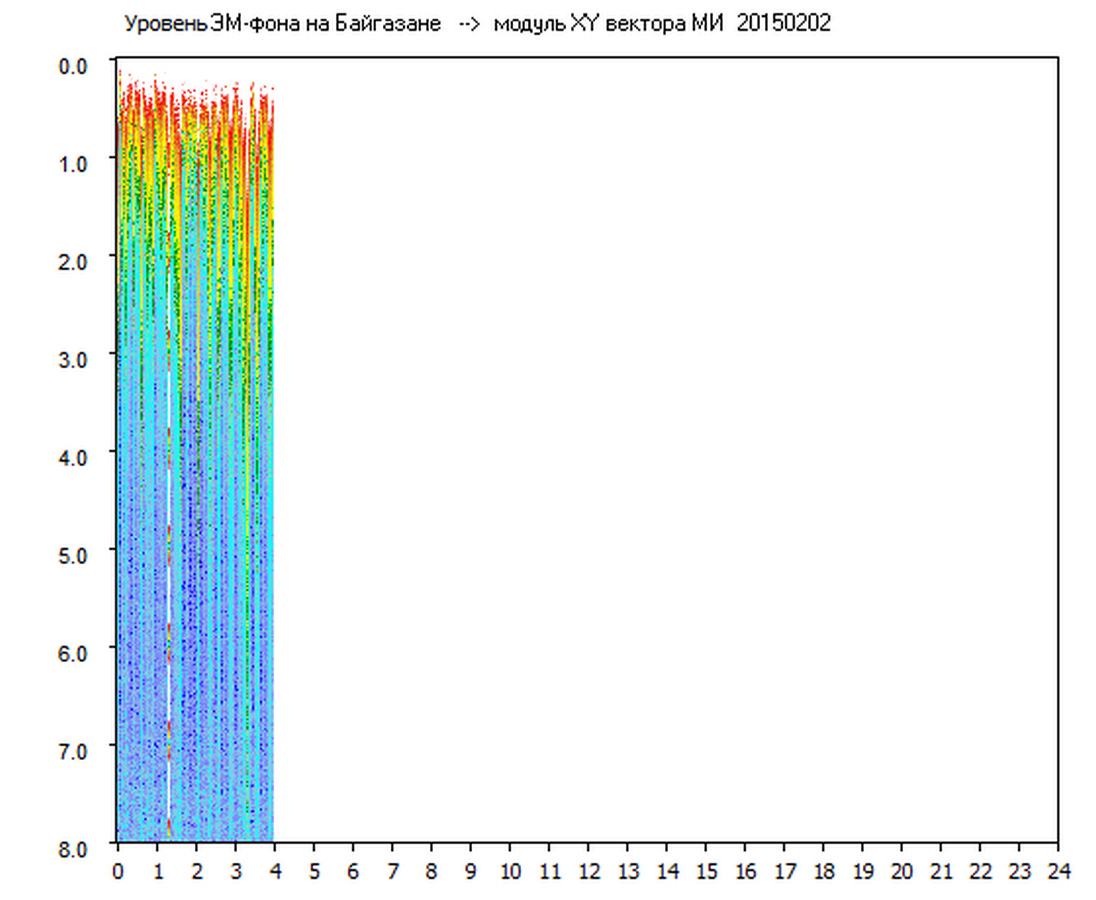Viewport: 1096px width, 900px height.
Task: Click x-axis hour label 4
Action: (x=275, y=871)
